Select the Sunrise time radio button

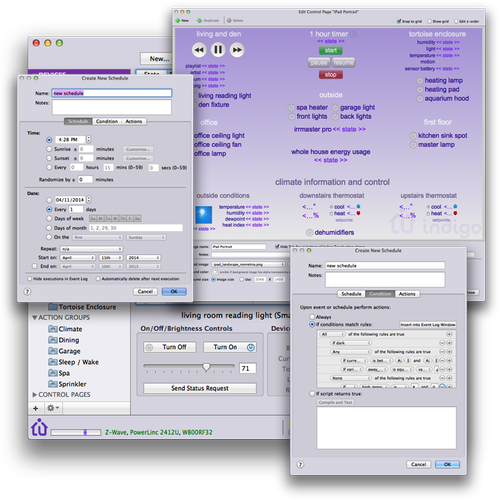(x=49, y=149)
